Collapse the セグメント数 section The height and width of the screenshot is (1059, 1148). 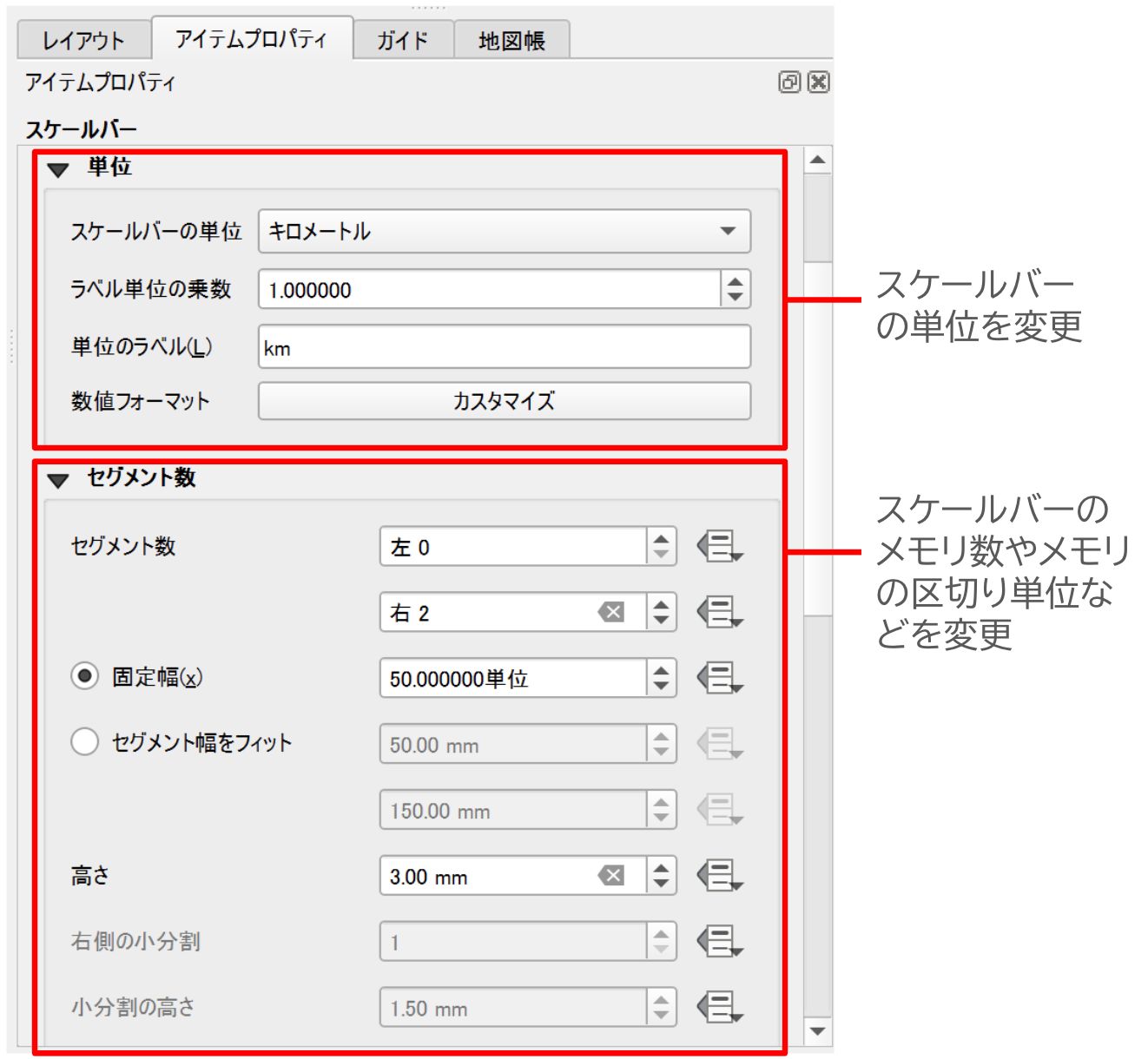click(x=58, y=480)
